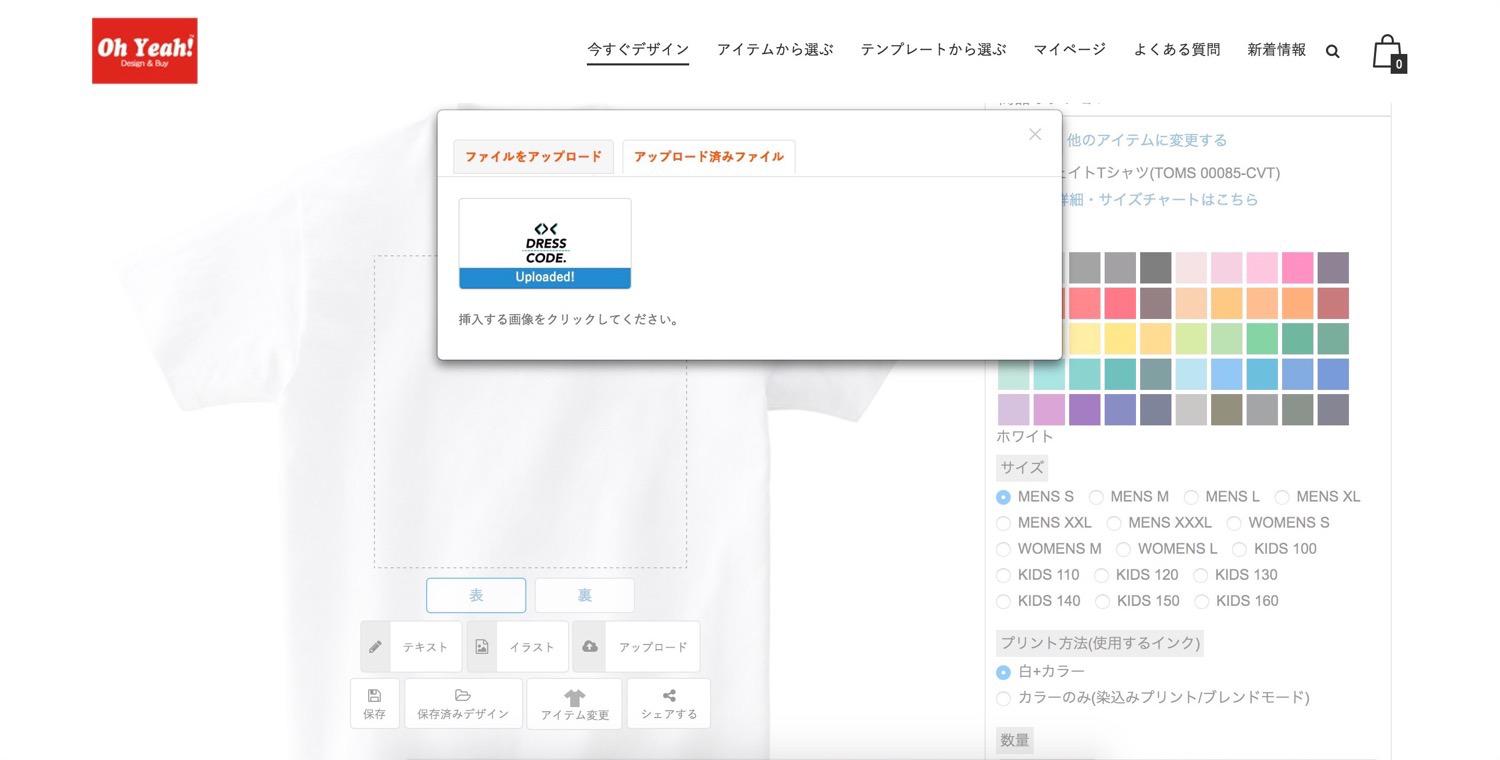
Task: Insert the uploaded DRESS CODE image thumbnail
Action: [545, 243]
